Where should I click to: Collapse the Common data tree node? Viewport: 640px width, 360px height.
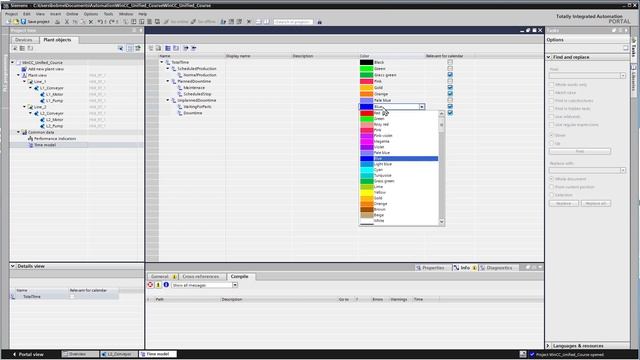[x=18, y=132]
